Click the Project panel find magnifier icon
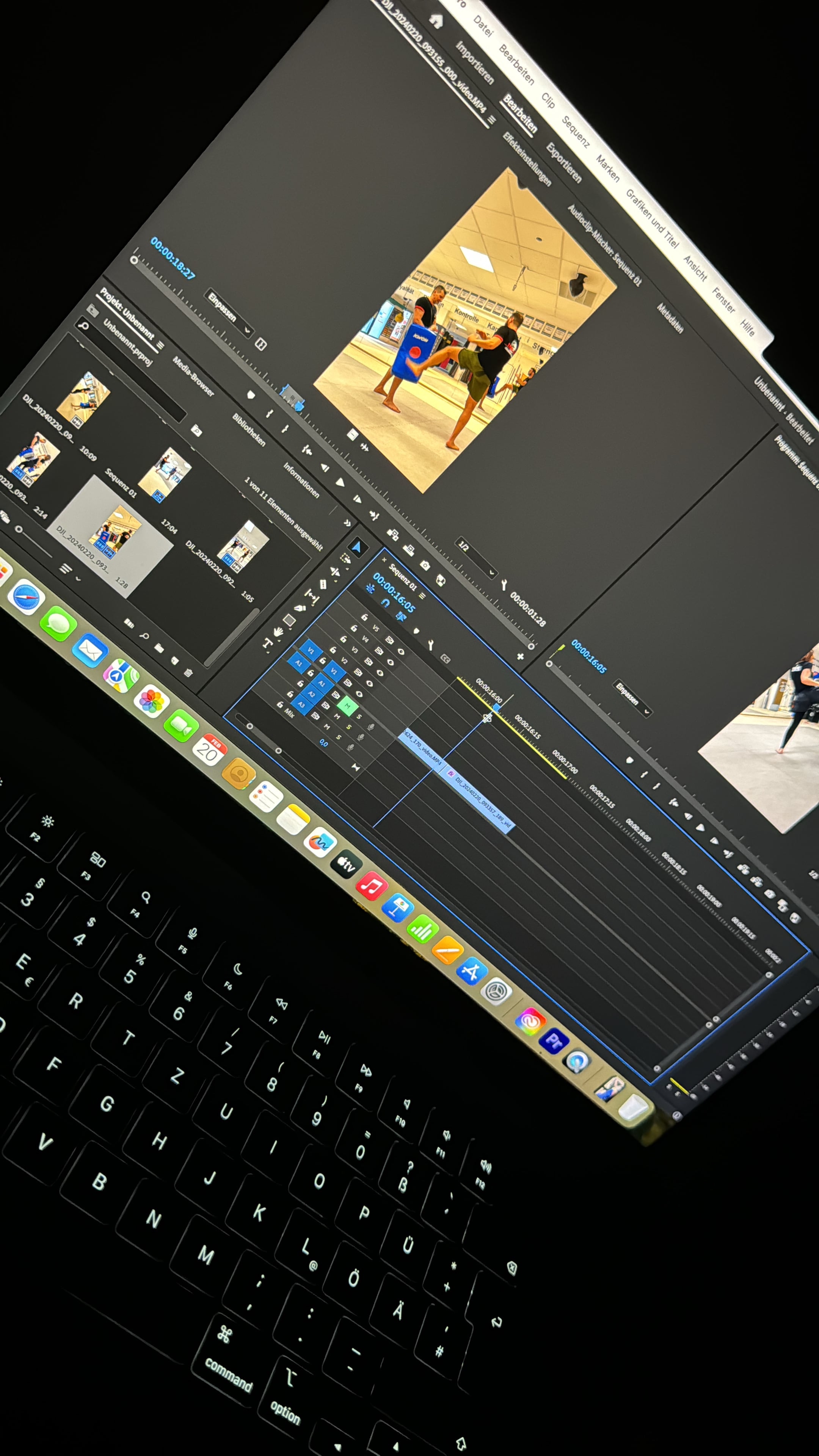Viewport: 819px width, 1456px height. coord(145,636)
